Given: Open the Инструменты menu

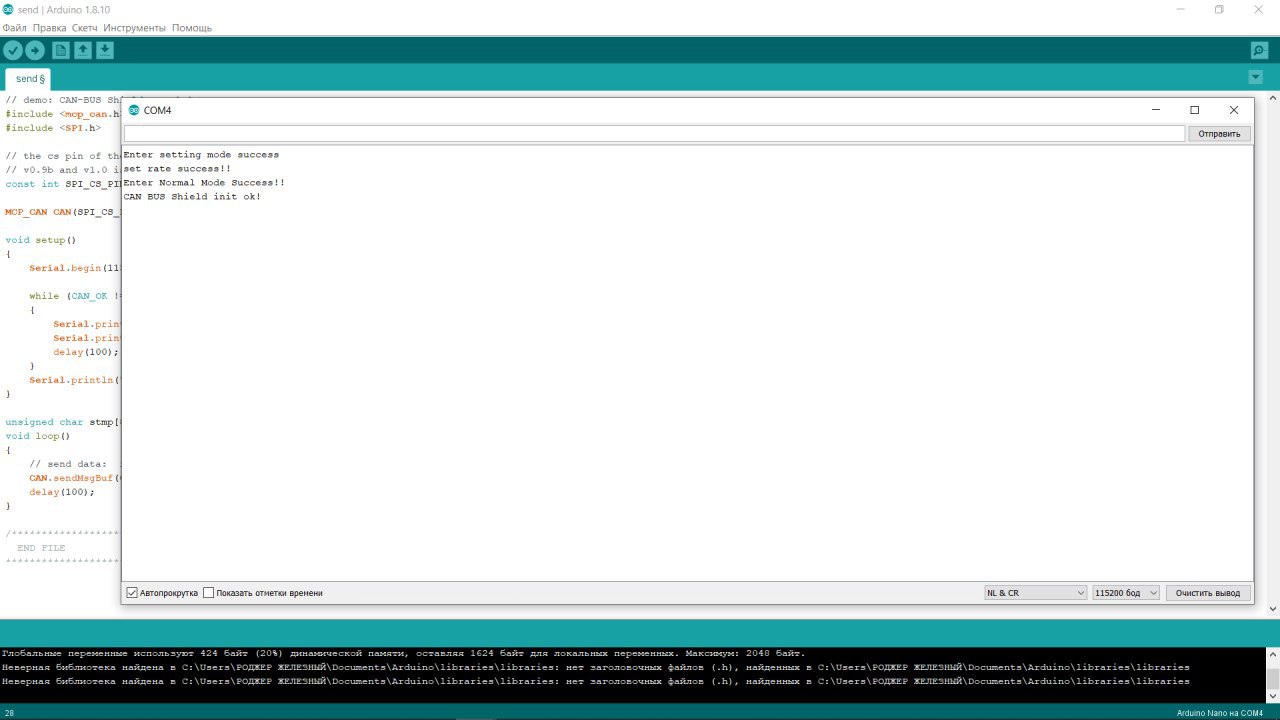Looking at the screenshot, I should [x=135, y=28].
